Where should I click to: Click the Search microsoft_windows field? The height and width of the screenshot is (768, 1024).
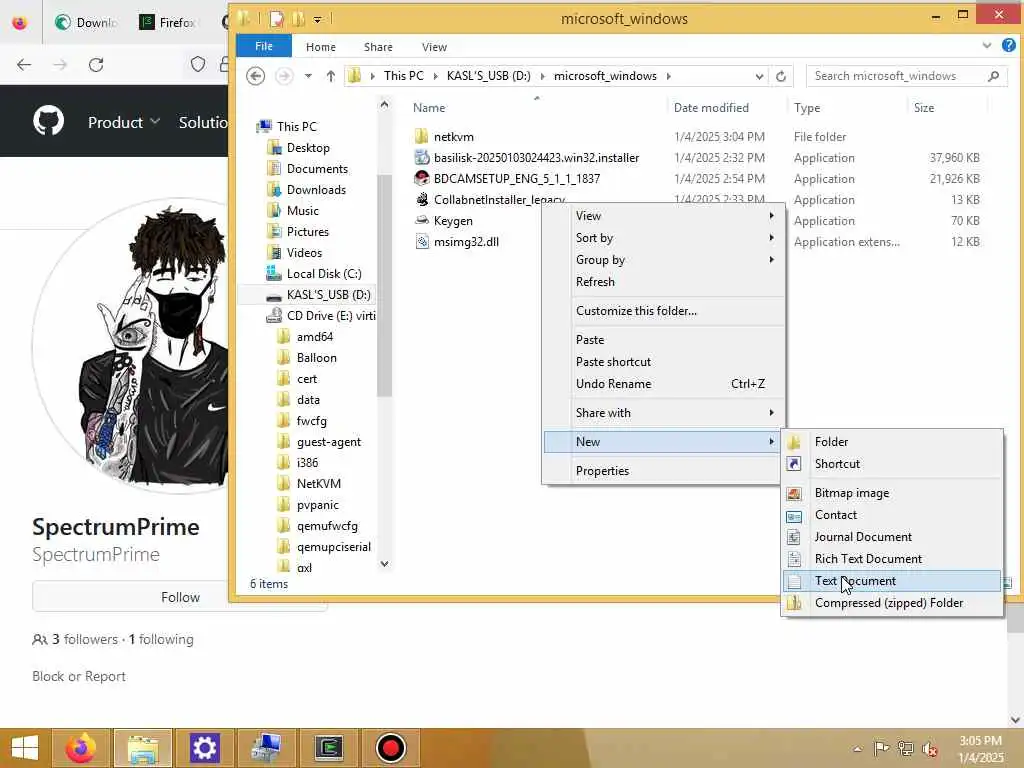(897, 76)
